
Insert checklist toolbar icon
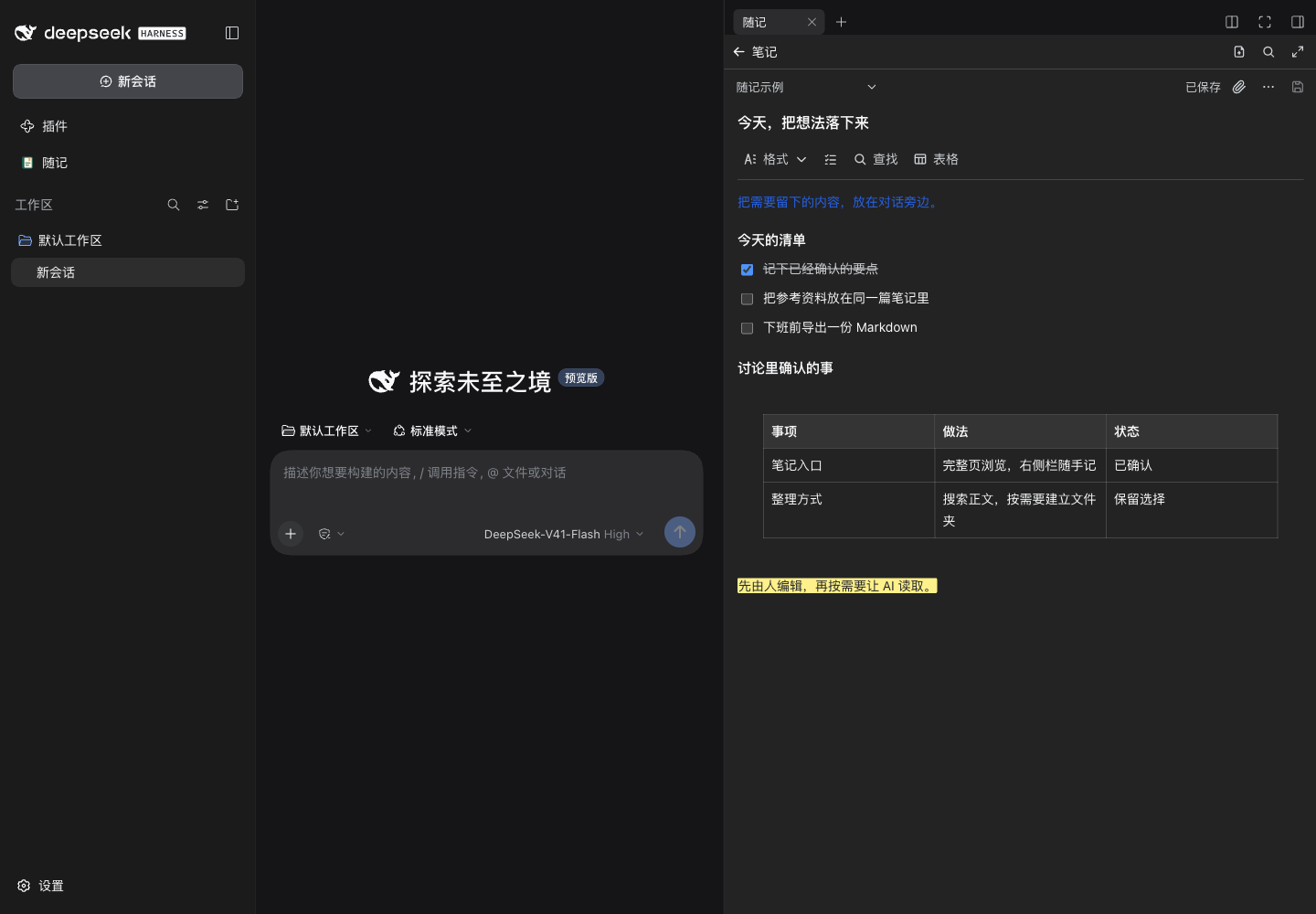coord(831,159)
